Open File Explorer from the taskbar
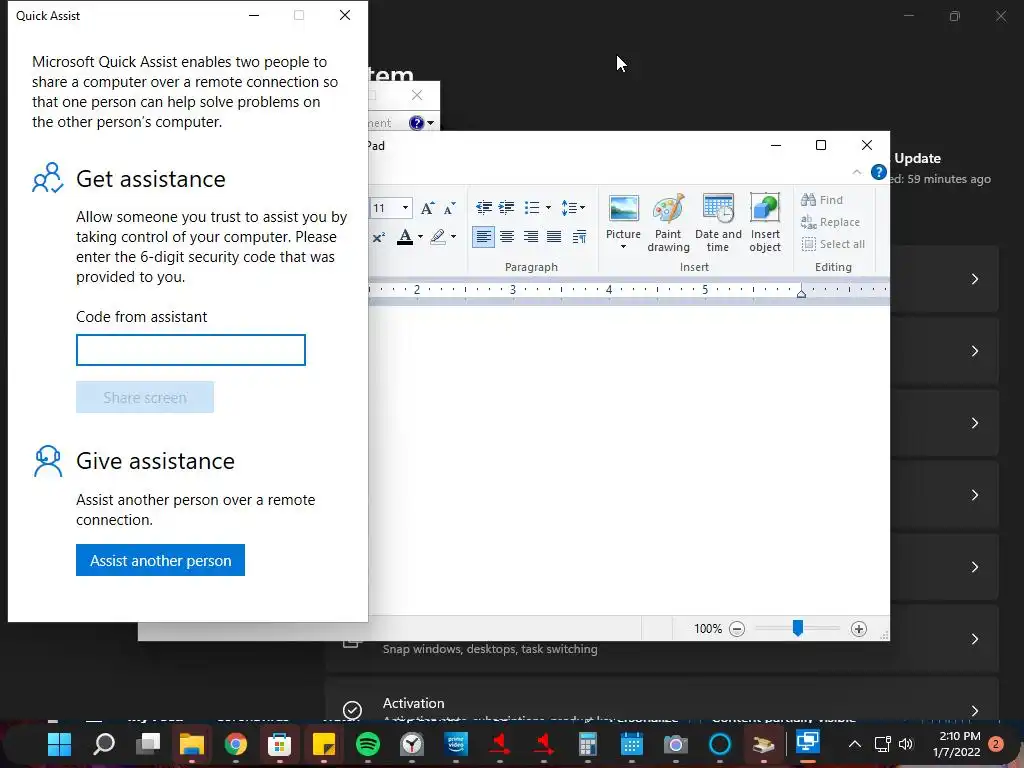The height and width of the screenshot is (768, 1024). point(191,744)
